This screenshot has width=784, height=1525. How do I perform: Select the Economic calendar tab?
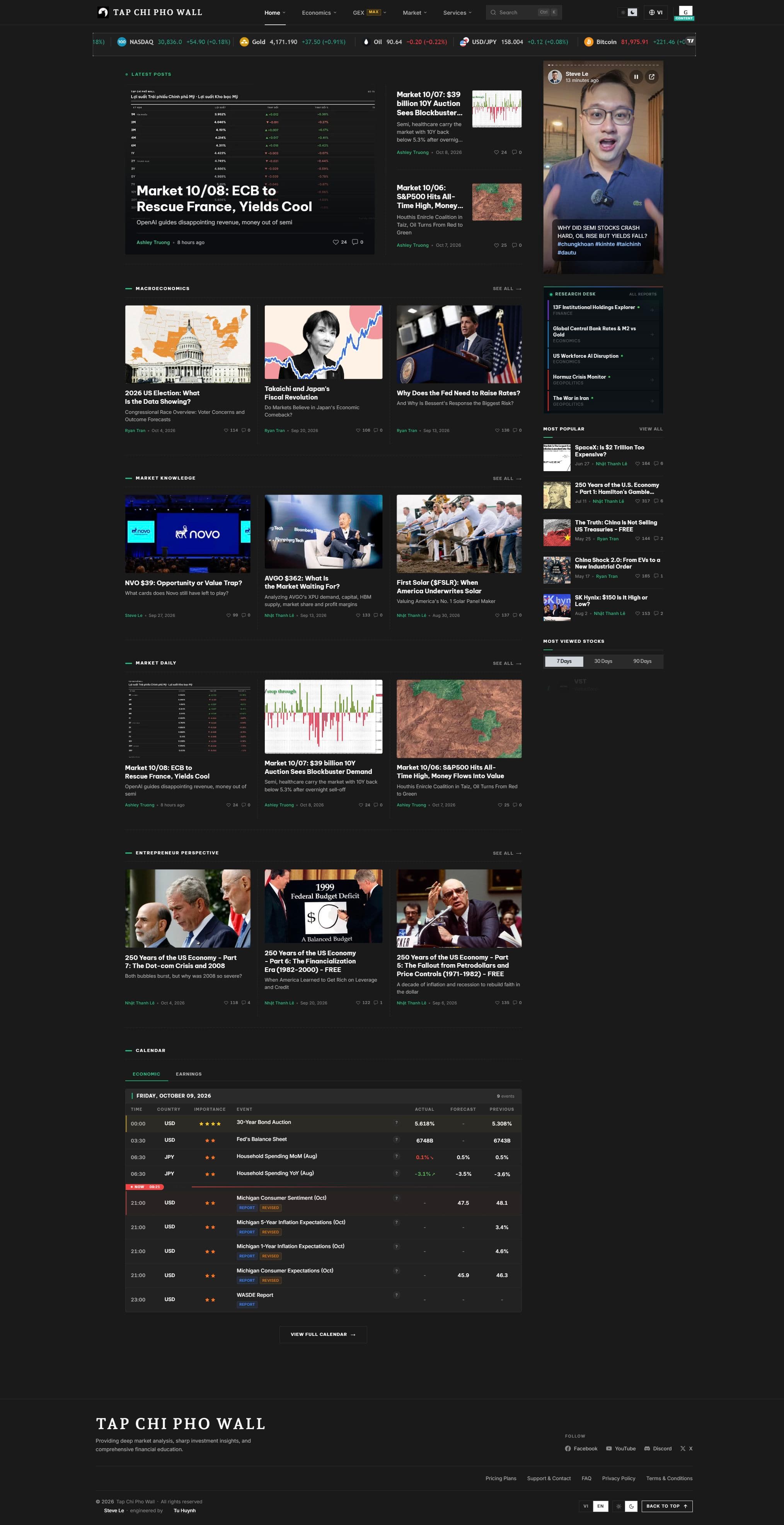point(146,1074)
